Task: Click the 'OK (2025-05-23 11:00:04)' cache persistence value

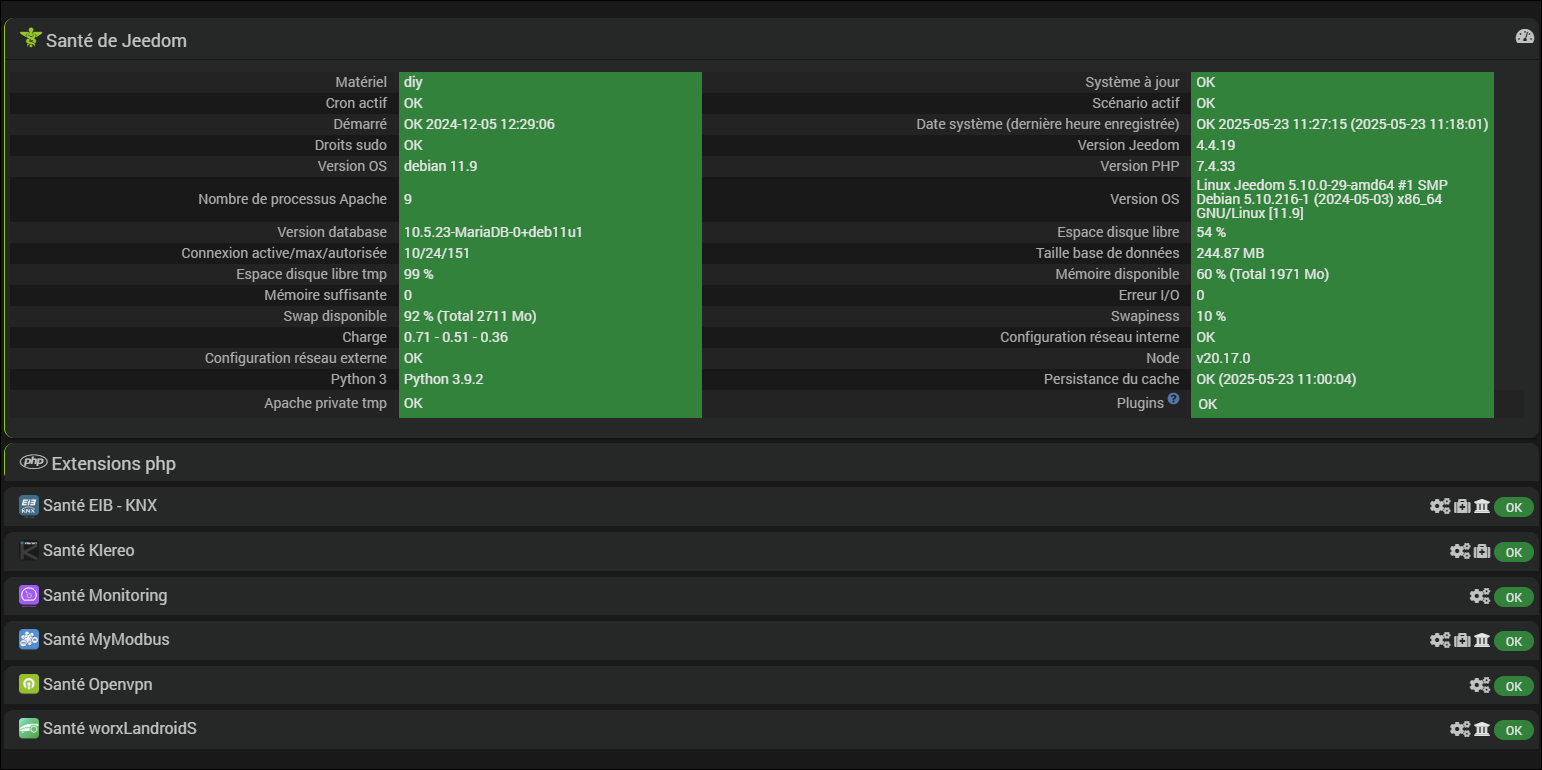Action: pyautogui.click(x=1276, y=379)
